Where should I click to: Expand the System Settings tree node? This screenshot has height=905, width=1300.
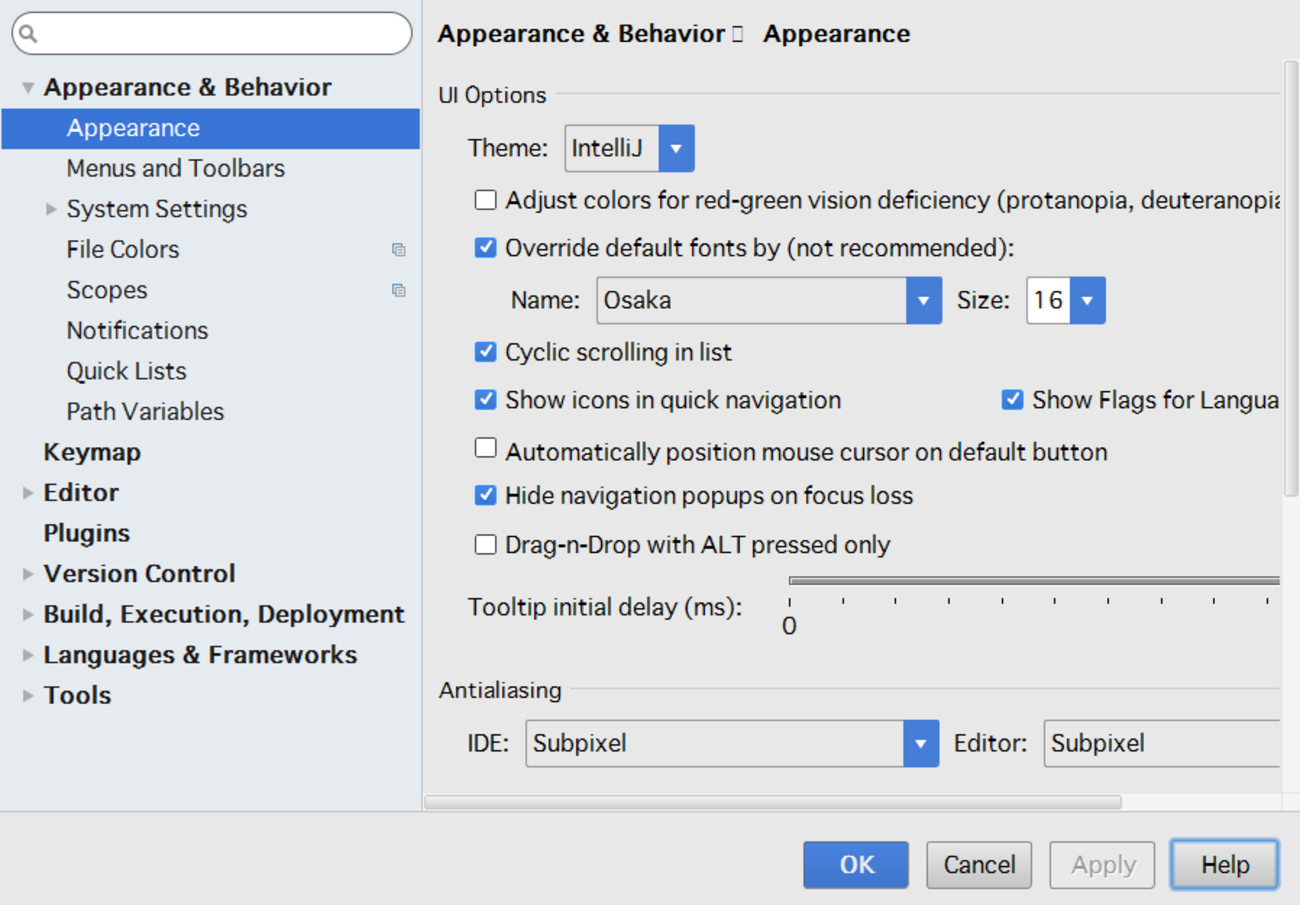(52, 209)
